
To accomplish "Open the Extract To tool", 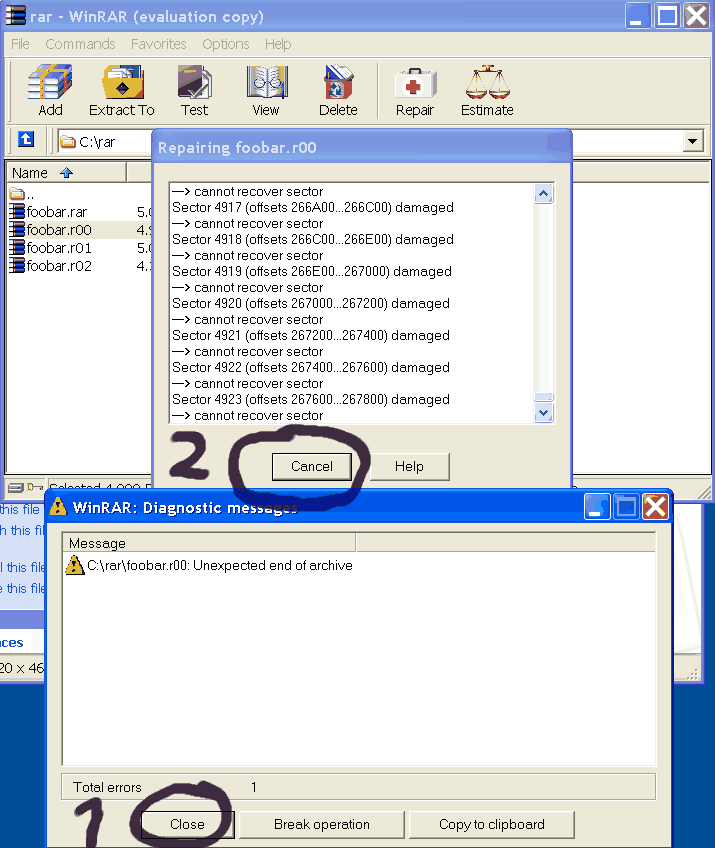I will pos(122,90).
